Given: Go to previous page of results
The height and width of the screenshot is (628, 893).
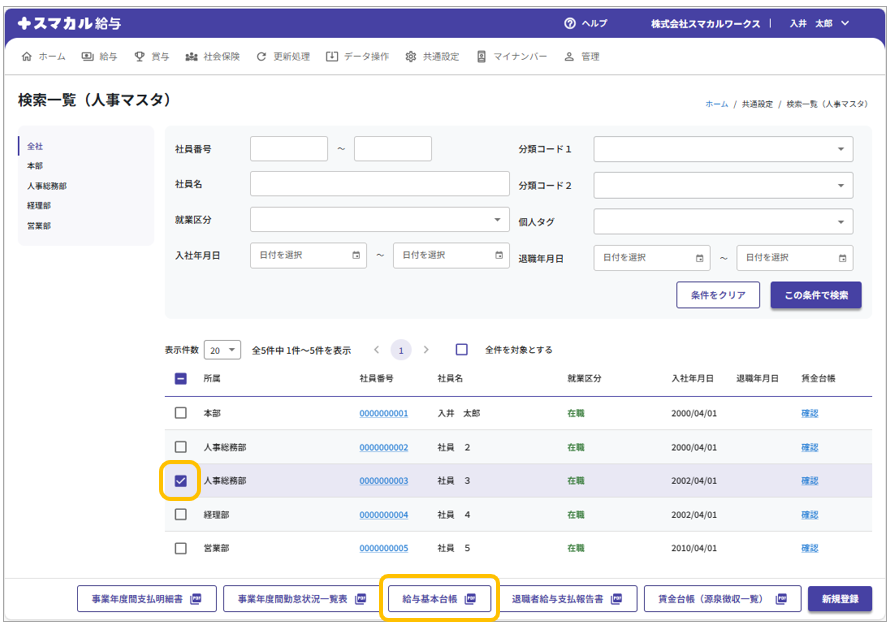Looking at the screenshot, I should 376,350.
